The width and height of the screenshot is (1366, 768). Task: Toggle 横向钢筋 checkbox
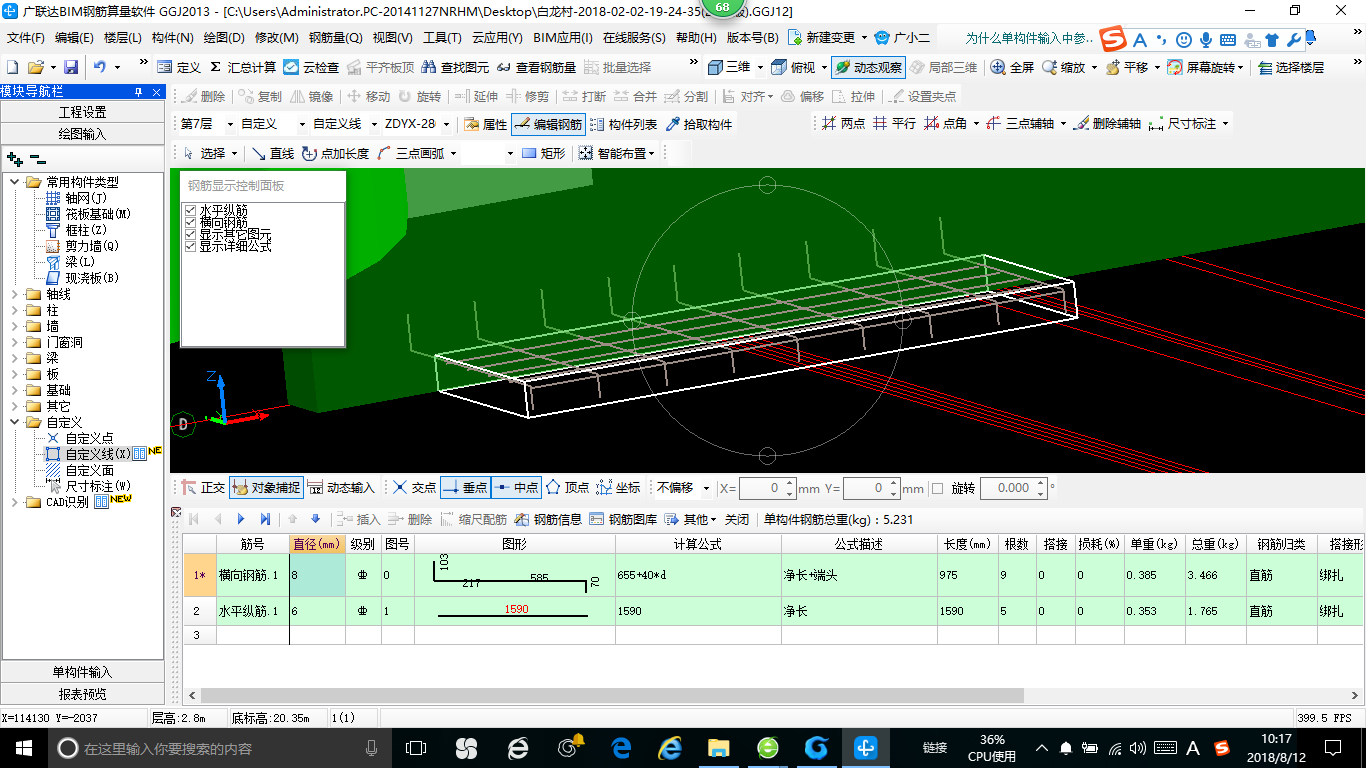tap(190, 223)
